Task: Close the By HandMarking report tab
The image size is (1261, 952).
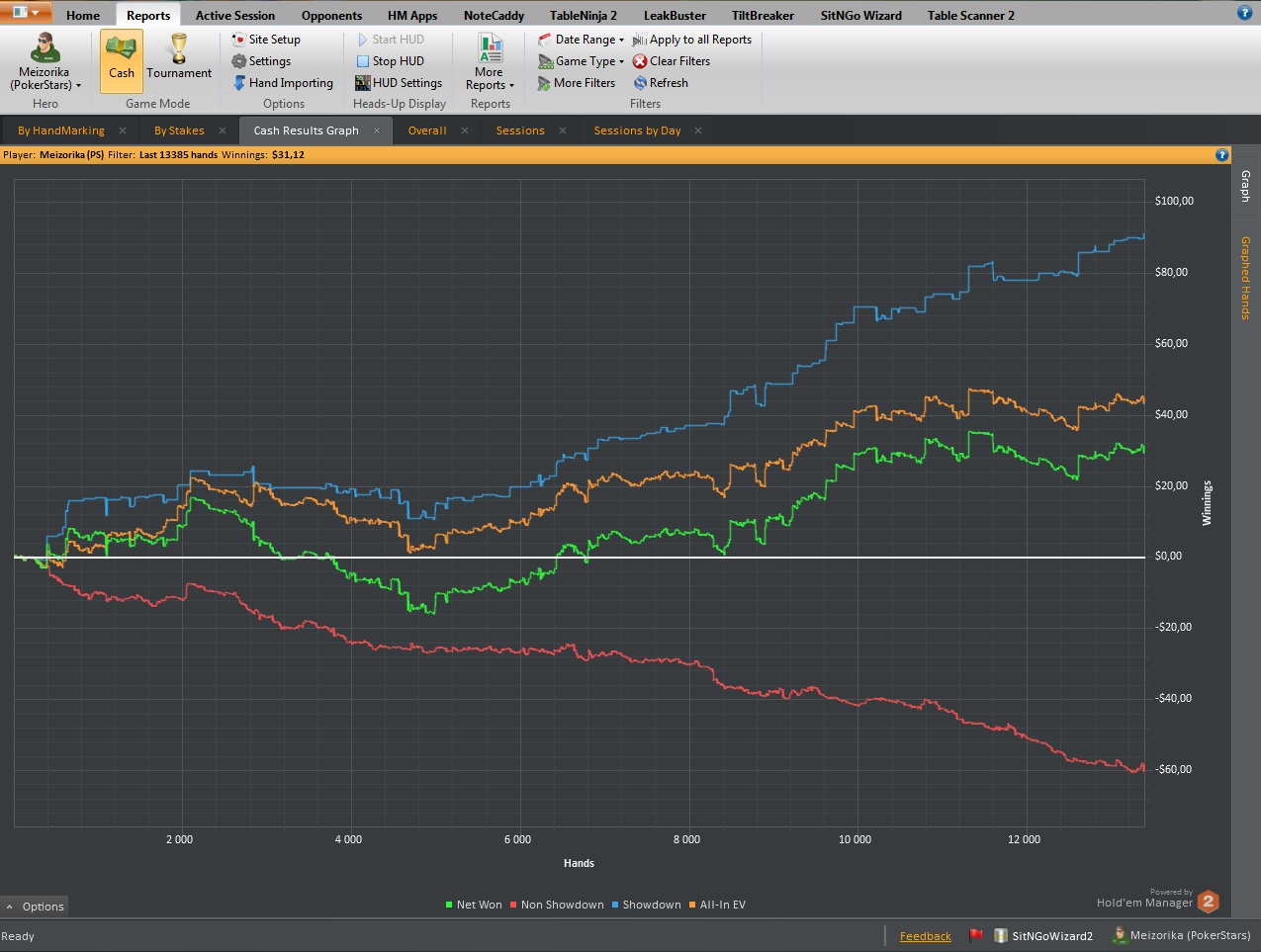Action: 123,130
